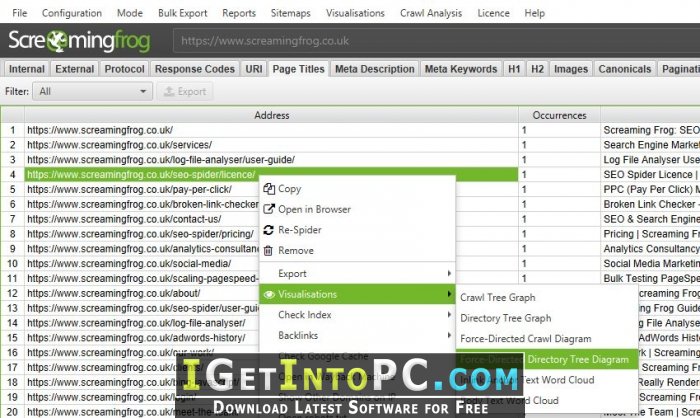Switch to the URI tab
700x418 pixels.
click(254, 69)
